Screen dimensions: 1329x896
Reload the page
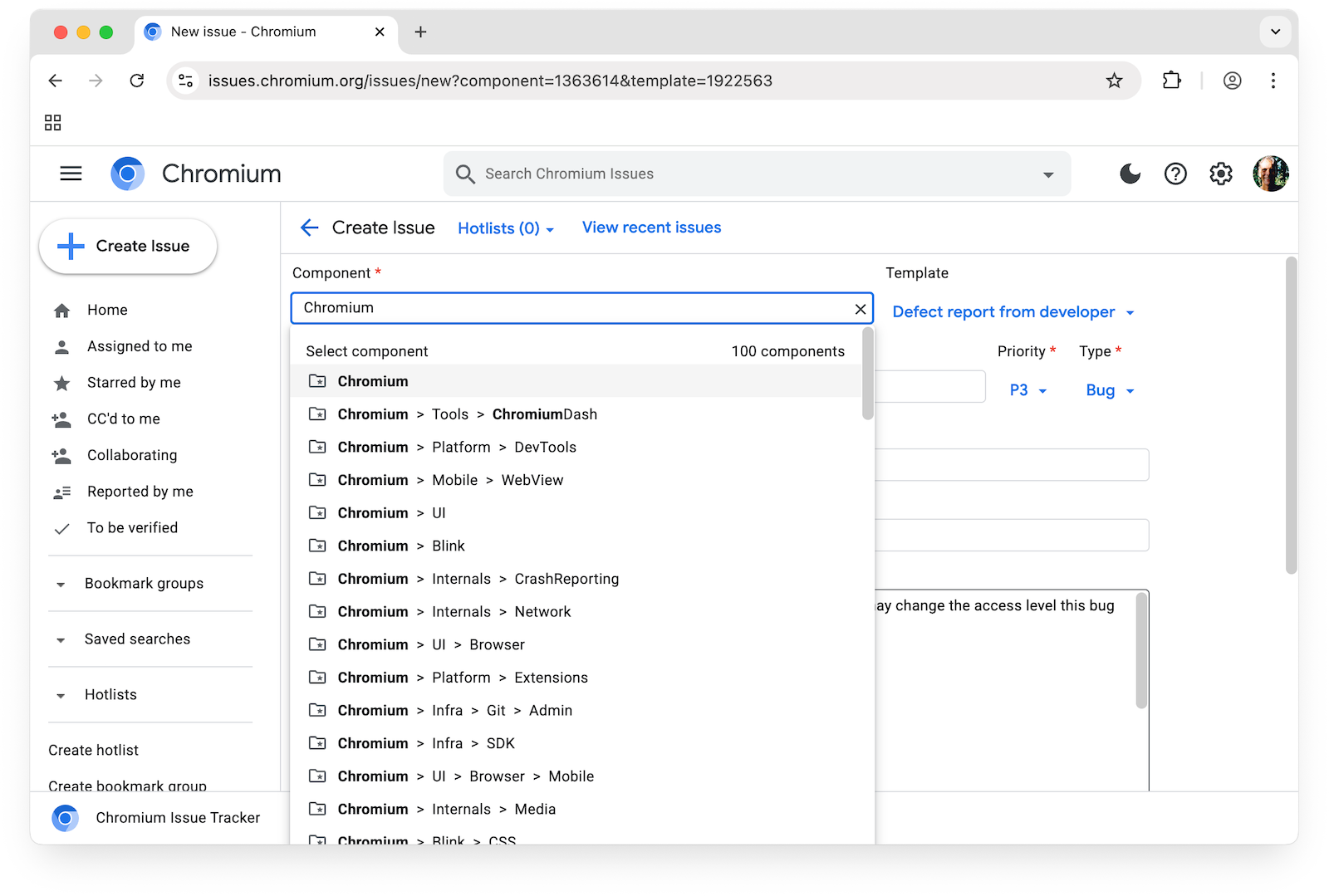(137, 81)
